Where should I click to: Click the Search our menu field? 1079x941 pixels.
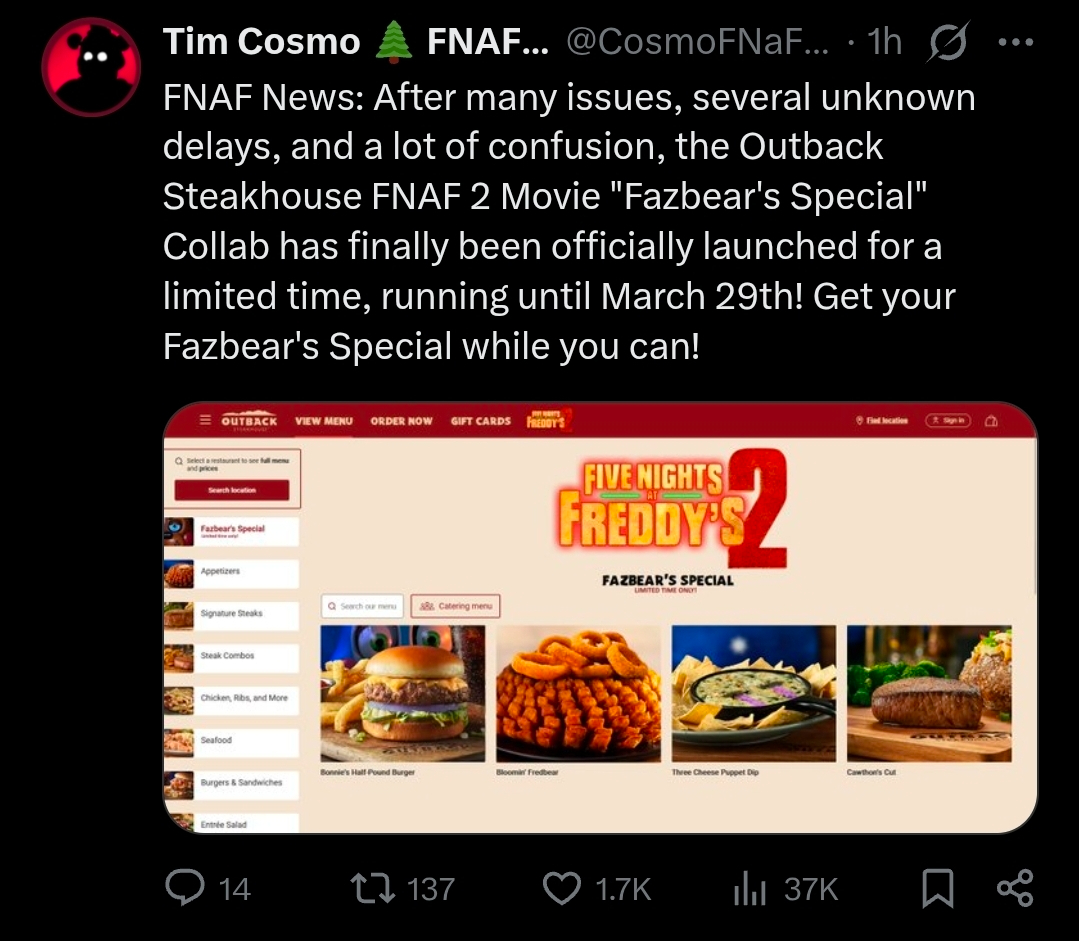(362, 606)
